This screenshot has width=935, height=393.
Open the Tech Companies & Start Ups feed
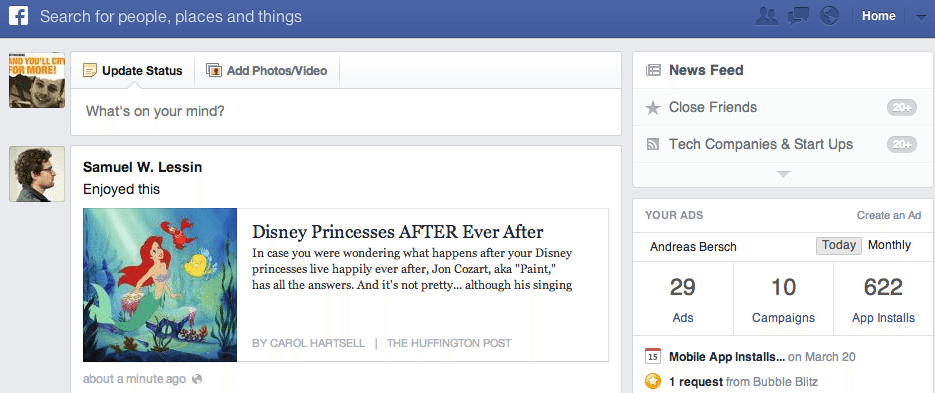click(x=761, y=144)
